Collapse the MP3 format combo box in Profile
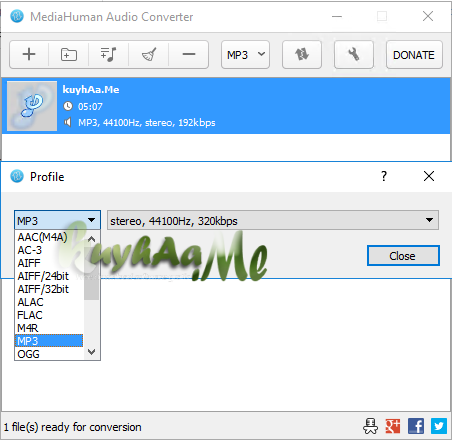Image resolution: width=452 pixels, height=441 pixels. click(x=57, y=220)
